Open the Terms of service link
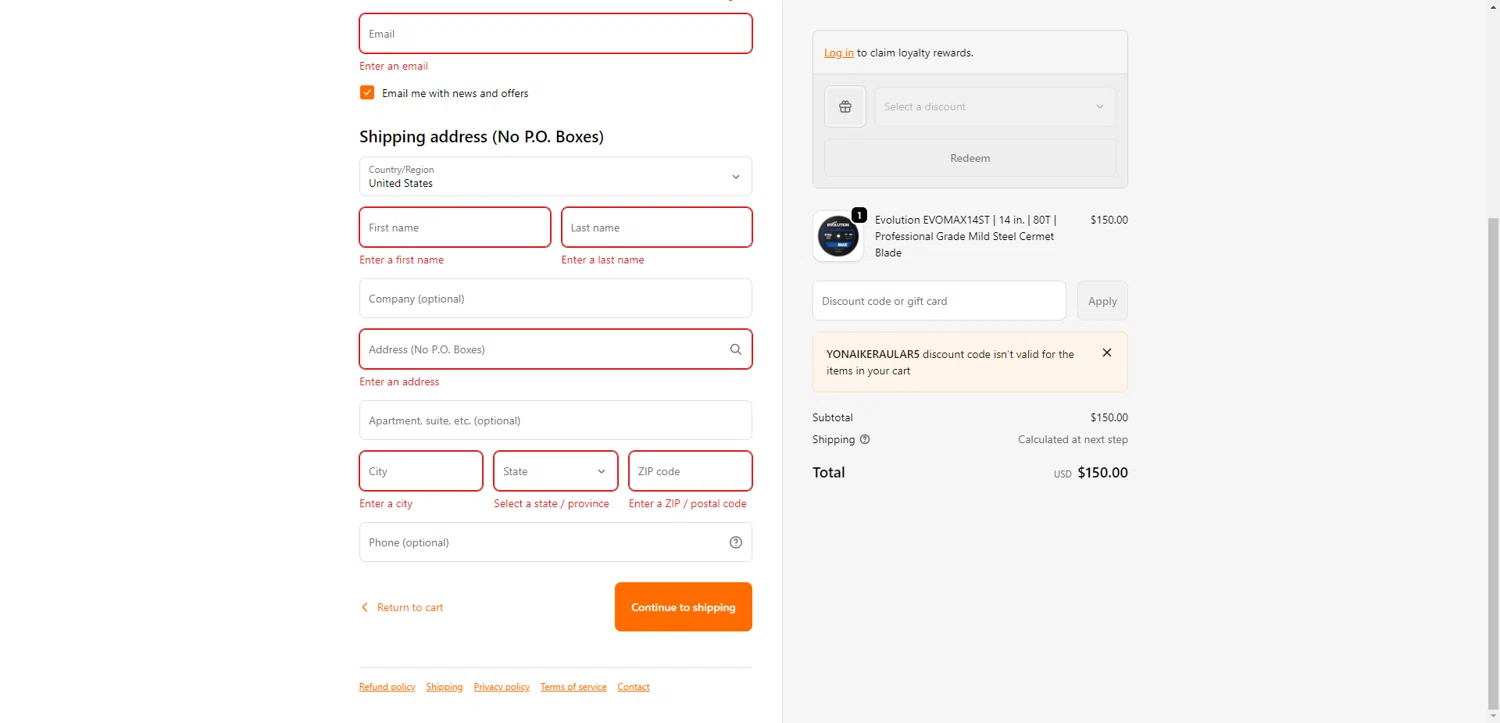 [x=573, y=687]
